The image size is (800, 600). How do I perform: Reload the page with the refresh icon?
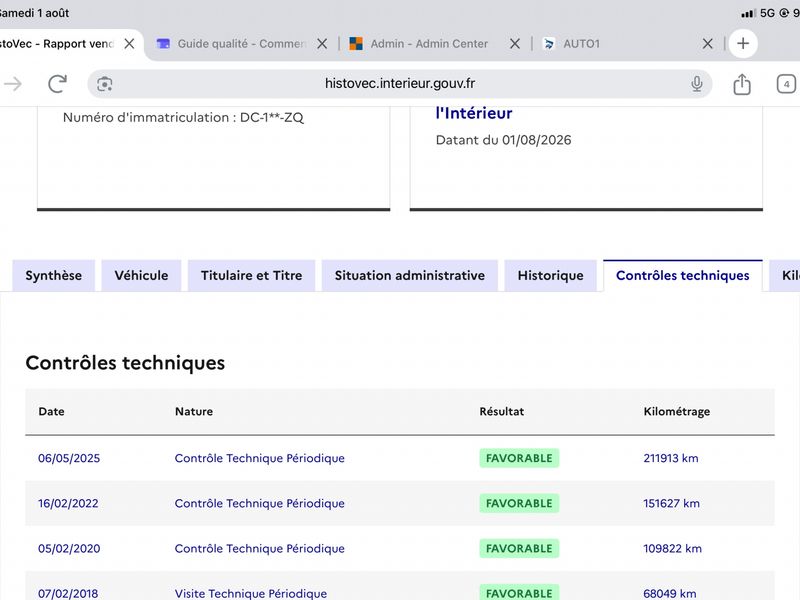[x=57, y=84]
